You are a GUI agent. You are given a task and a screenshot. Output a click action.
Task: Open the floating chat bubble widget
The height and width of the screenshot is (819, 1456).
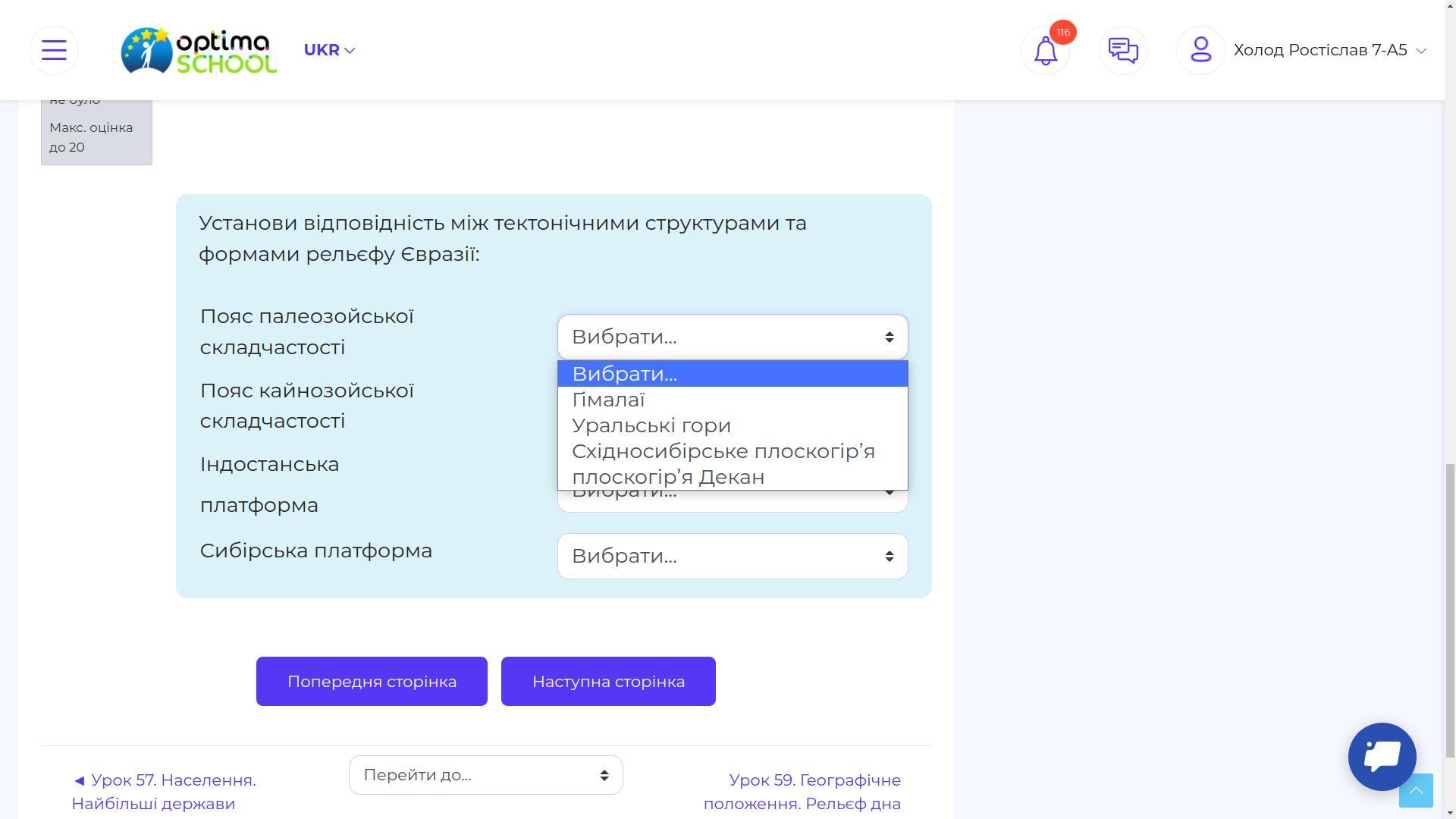point(1382,756)
